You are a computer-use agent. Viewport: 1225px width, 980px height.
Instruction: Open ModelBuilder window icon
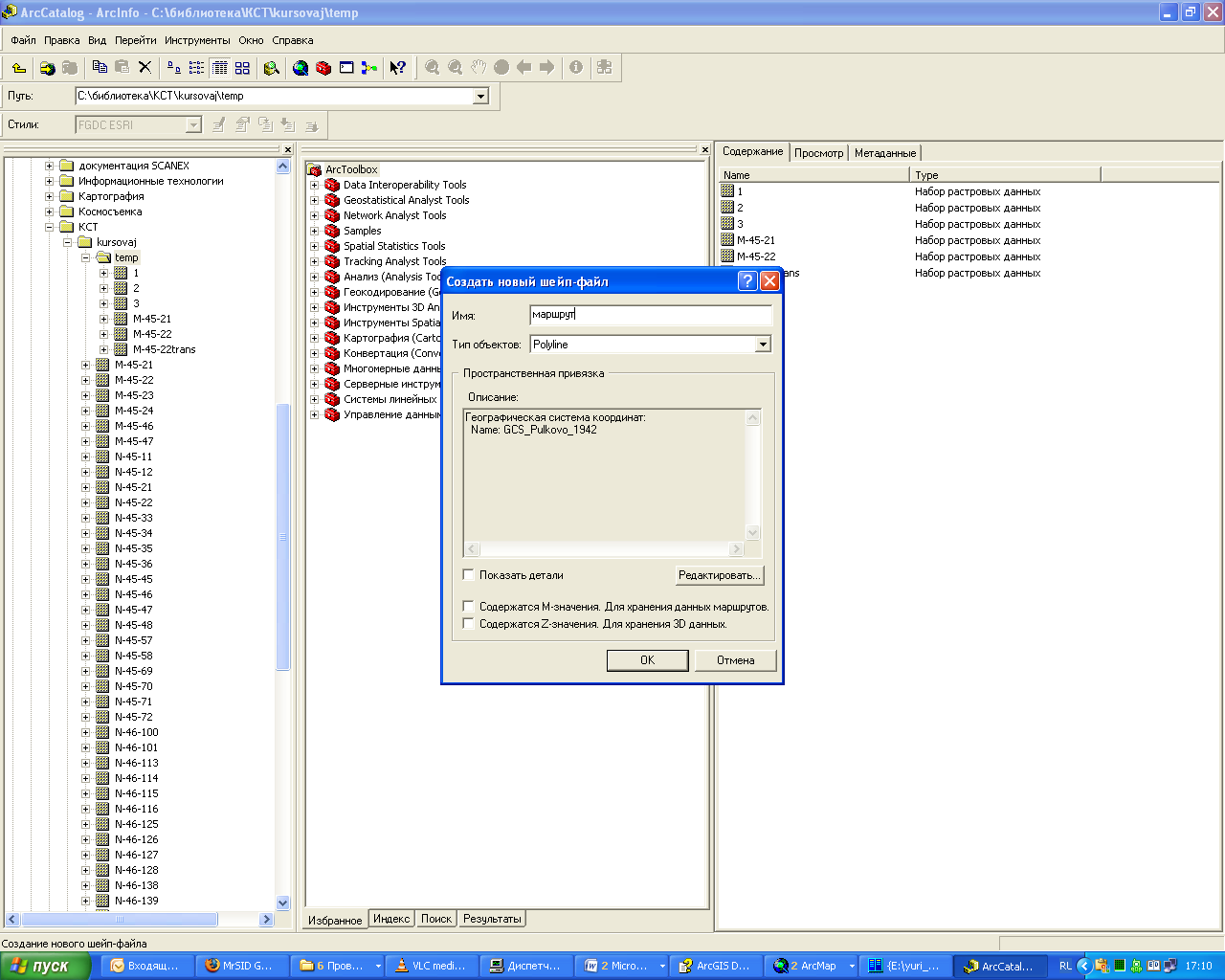point(369,67)
